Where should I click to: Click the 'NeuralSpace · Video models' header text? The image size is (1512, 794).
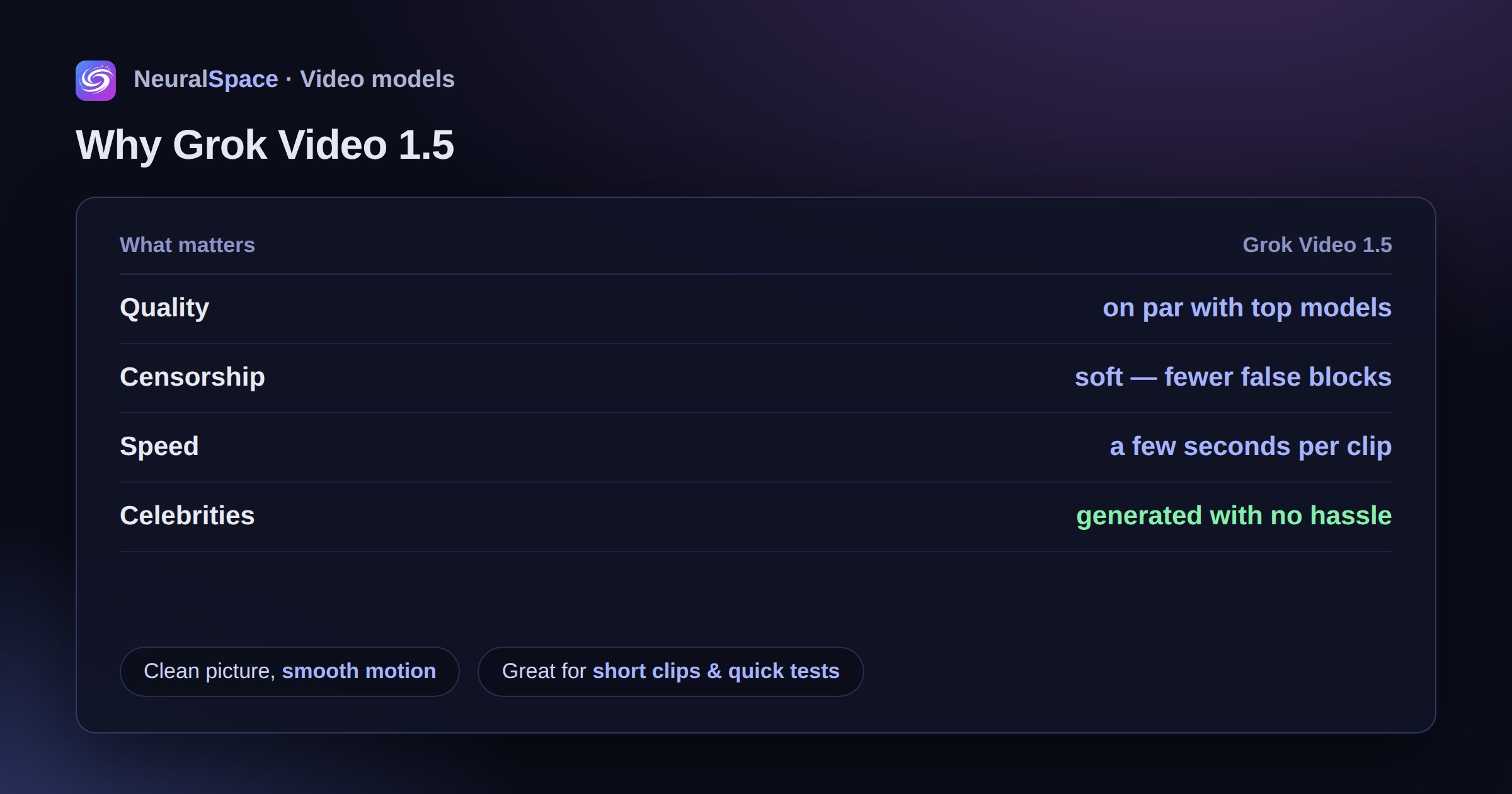[294, 79]
